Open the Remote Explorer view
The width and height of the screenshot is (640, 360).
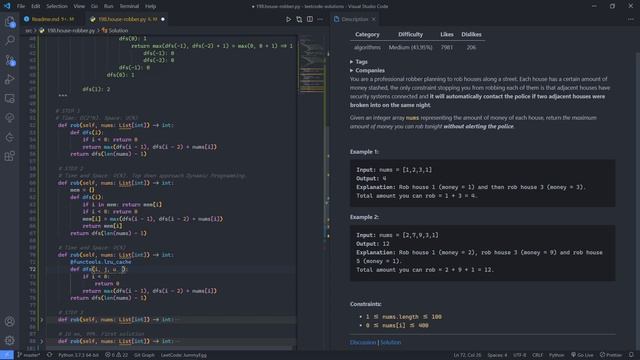[9, 98]
